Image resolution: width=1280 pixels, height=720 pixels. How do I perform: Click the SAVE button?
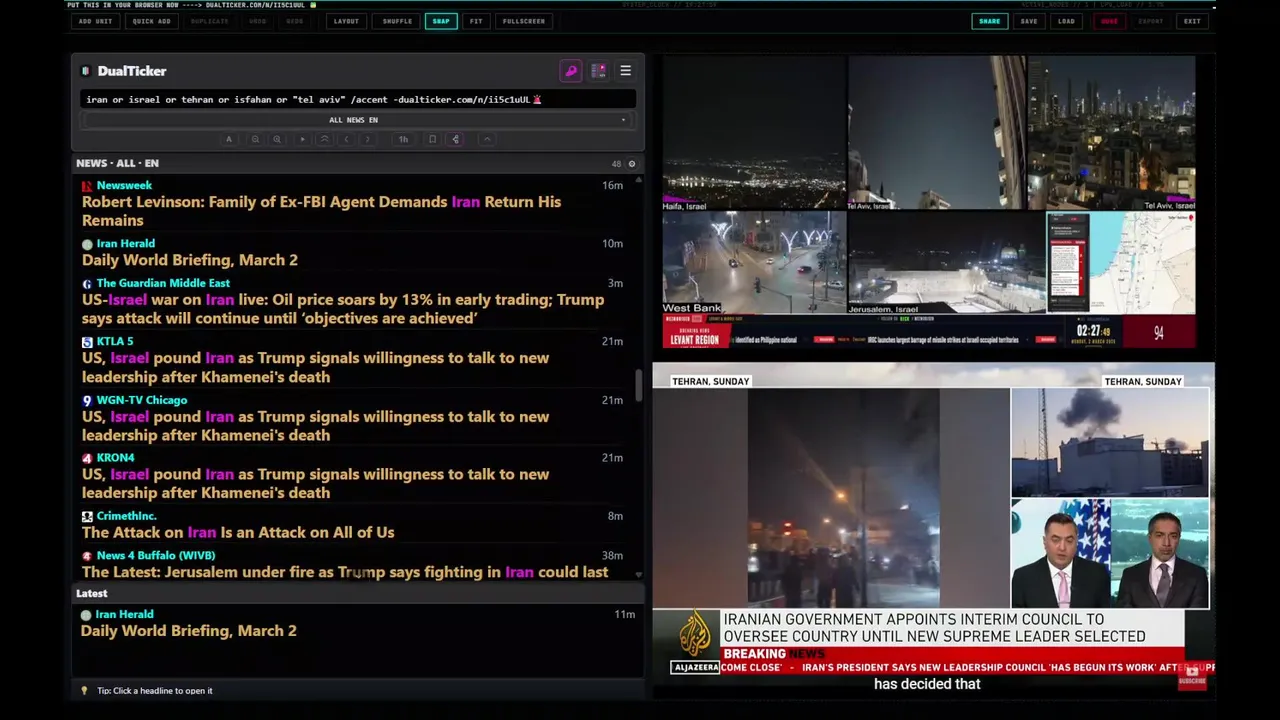1029,21
